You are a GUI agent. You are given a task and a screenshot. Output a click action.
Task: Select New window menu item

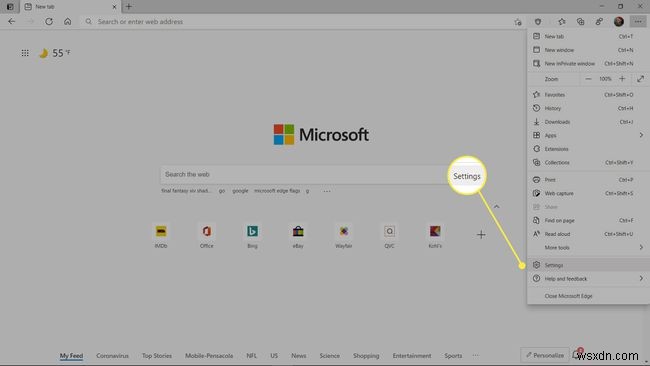pyautogui.click(x=588, y=50)
